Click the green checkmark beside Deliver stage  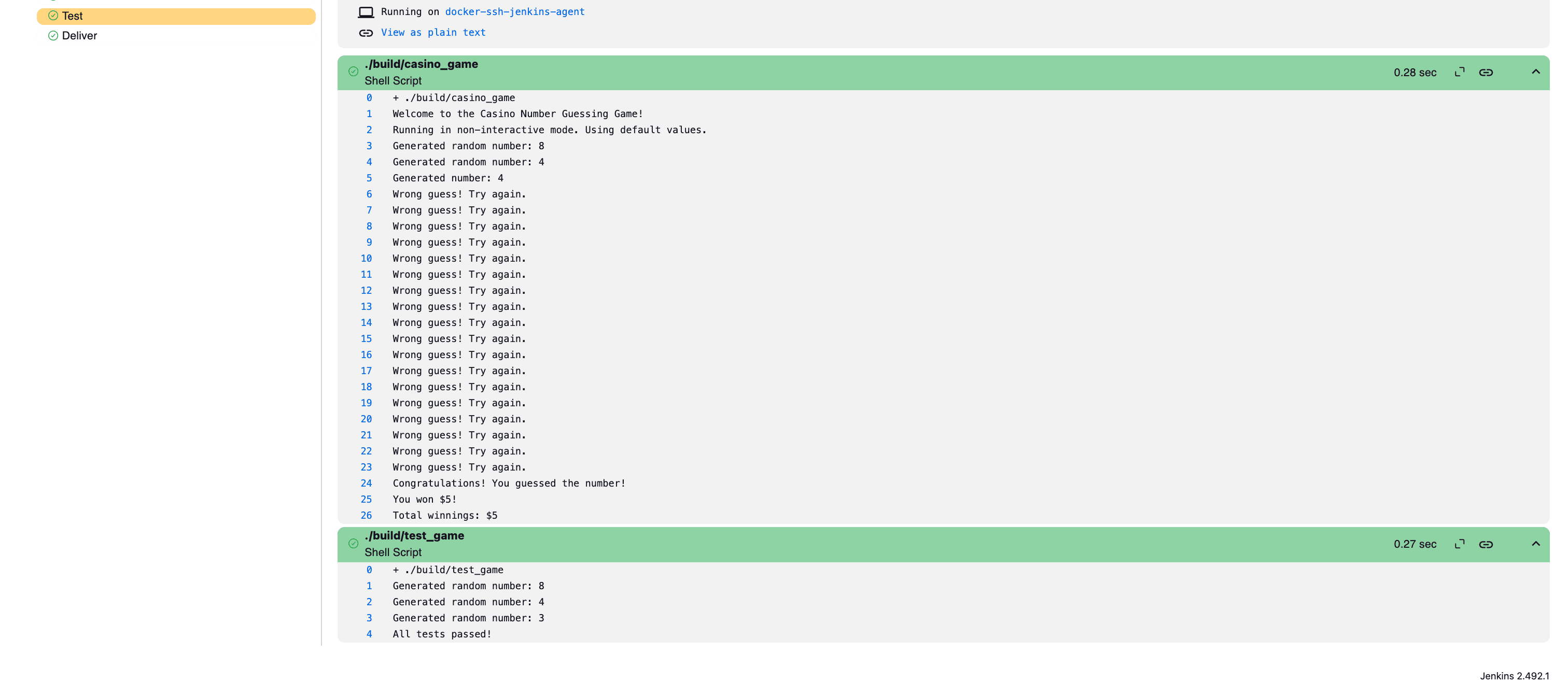pos(53,36)
